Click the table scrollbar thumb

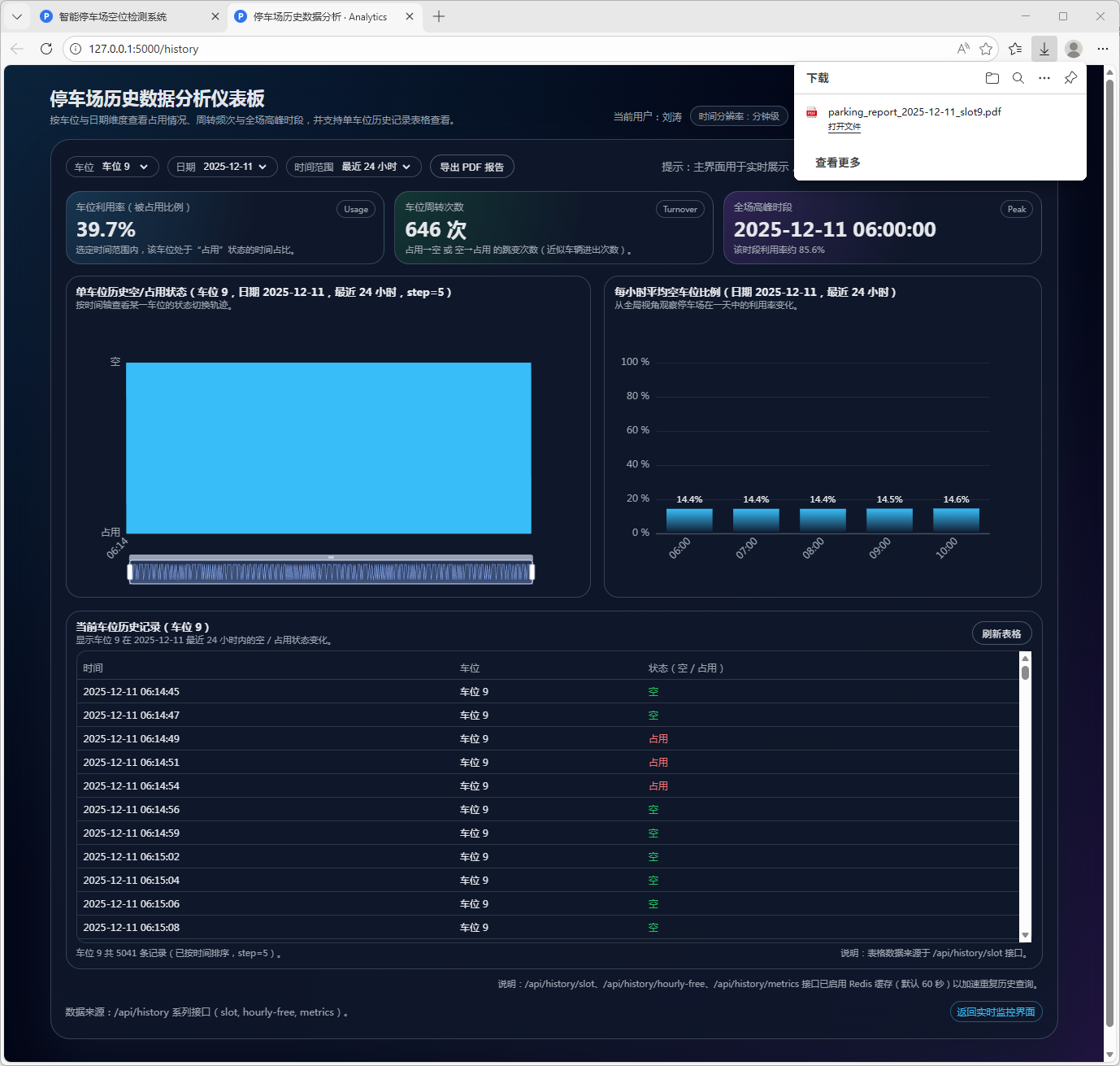pyautogui.click(x=1025, y=672)
